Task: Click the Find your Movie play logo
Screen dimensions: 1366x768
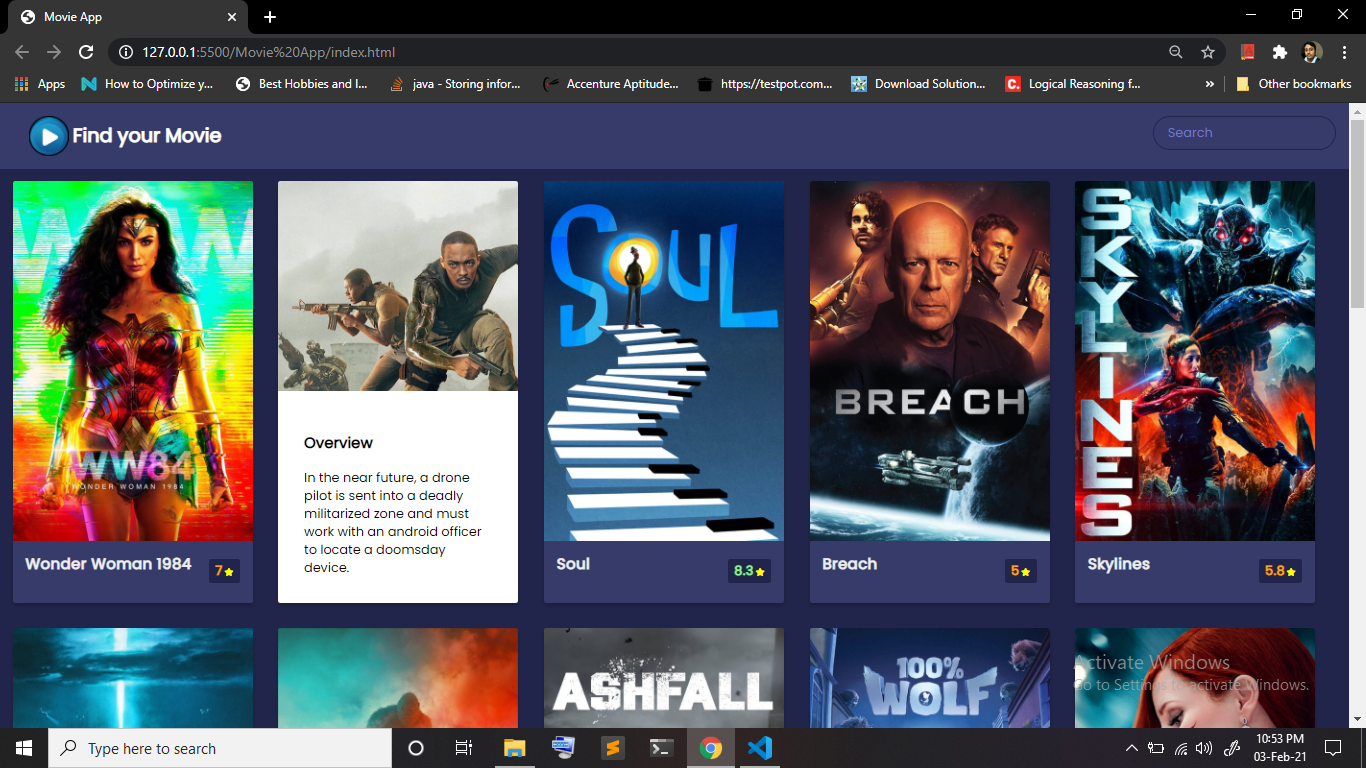Action: tap(48, 136)
